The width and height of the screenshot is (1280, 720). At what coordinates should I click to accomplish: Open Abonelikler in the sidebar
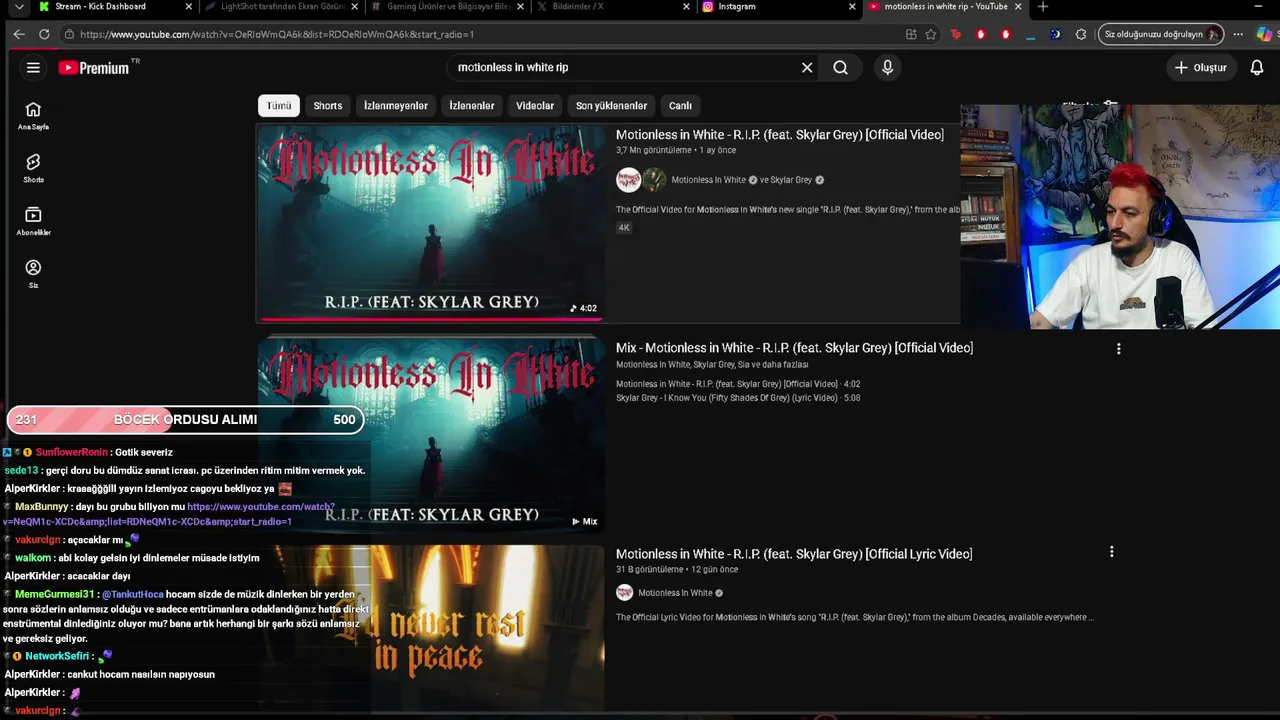[33, 221]
